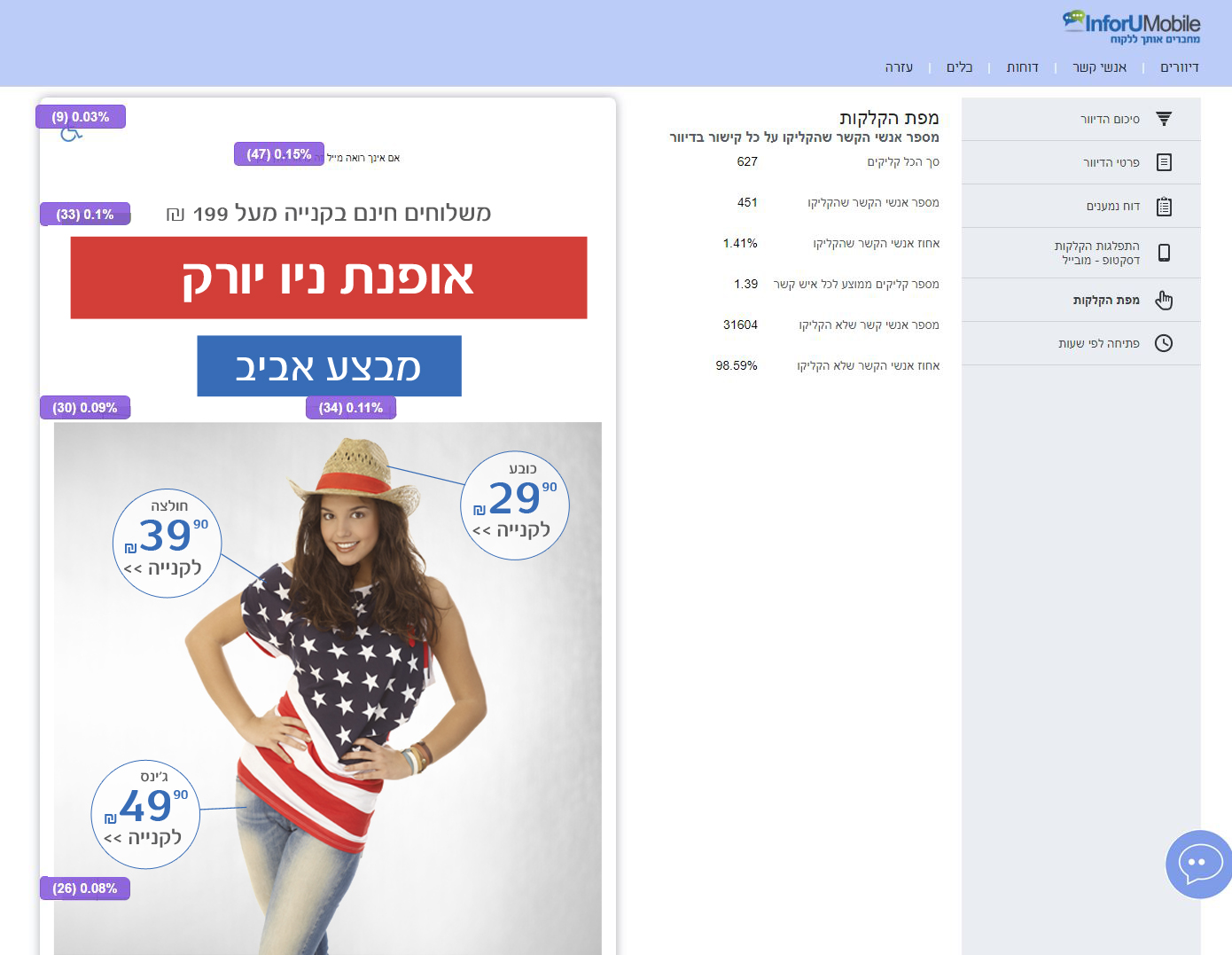Open the כלים menu
This screenshot has width=1232, height=955.
click(x=960, y=67)
